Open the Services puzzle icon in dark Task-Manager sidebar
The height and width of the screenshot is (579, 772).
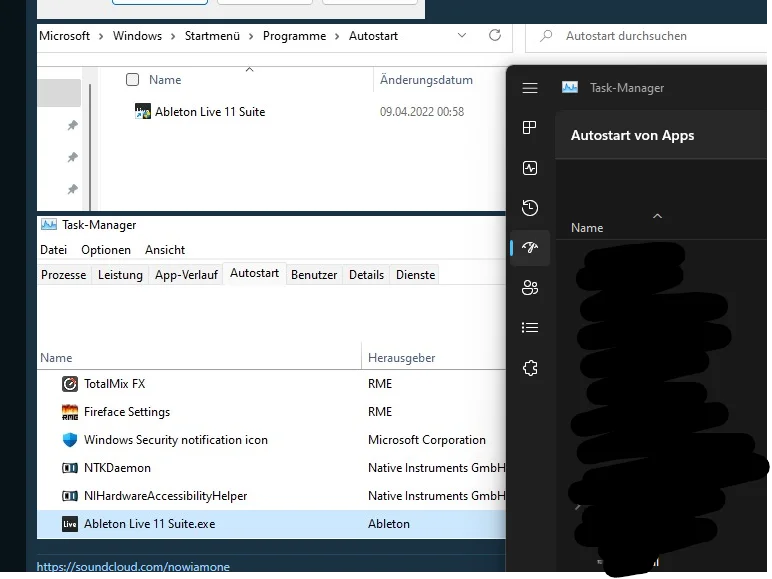click(x=530, y=368)
